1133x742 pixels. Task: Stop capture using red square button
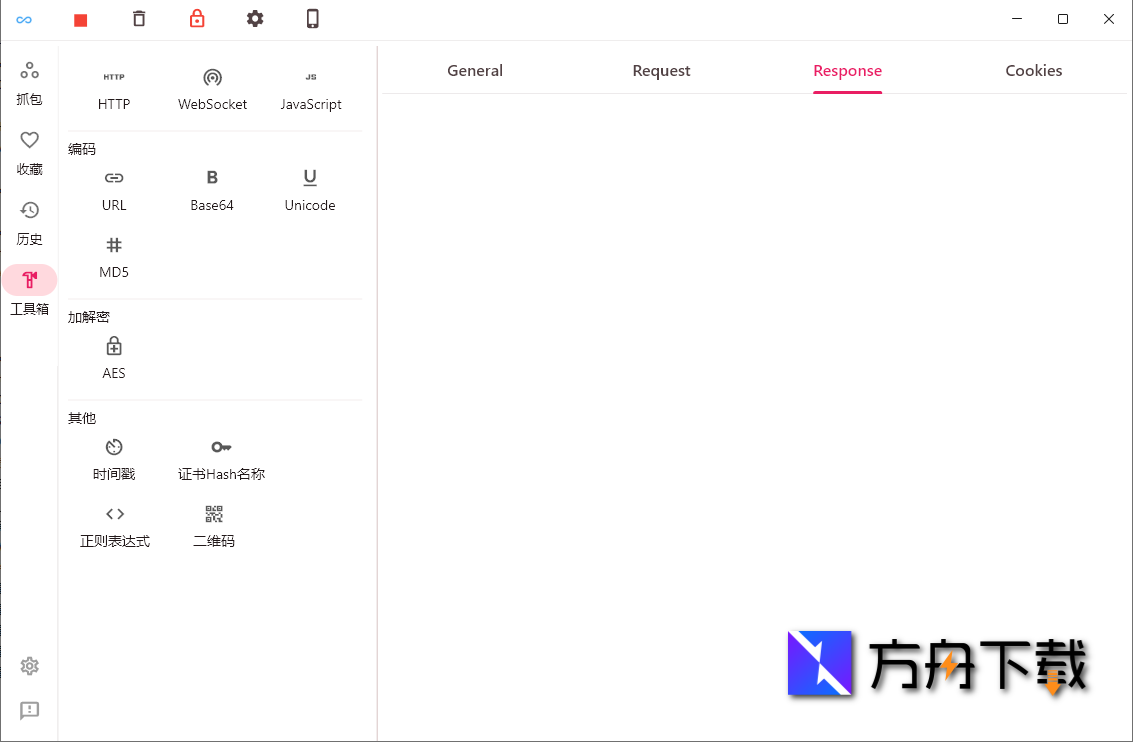(x=81, y=18)
